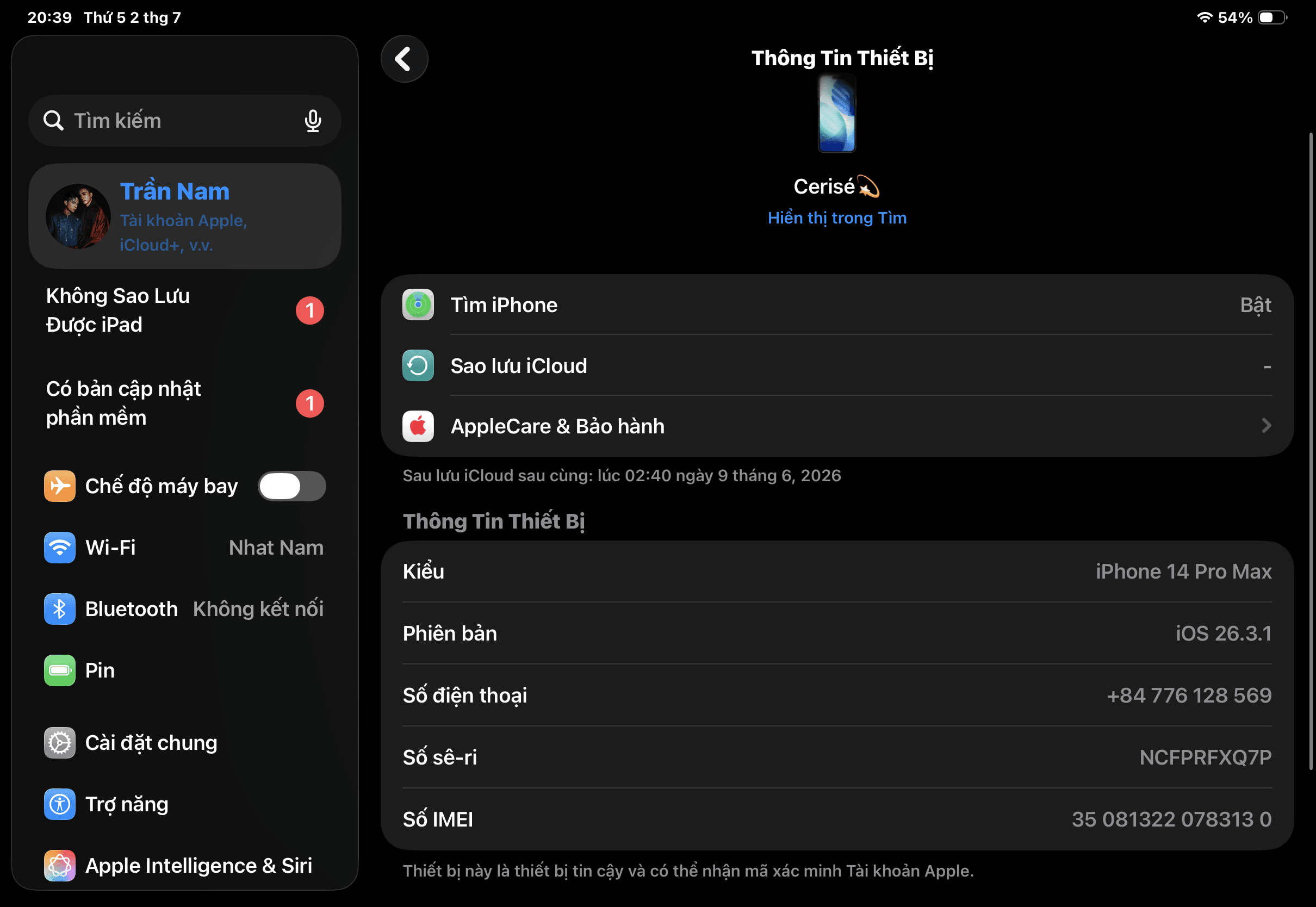The height and width of the screenshot is (907, 1316).
Task: Tap Phiên bản value iOS 26.3.1
Action: (x=1224, y=633)
